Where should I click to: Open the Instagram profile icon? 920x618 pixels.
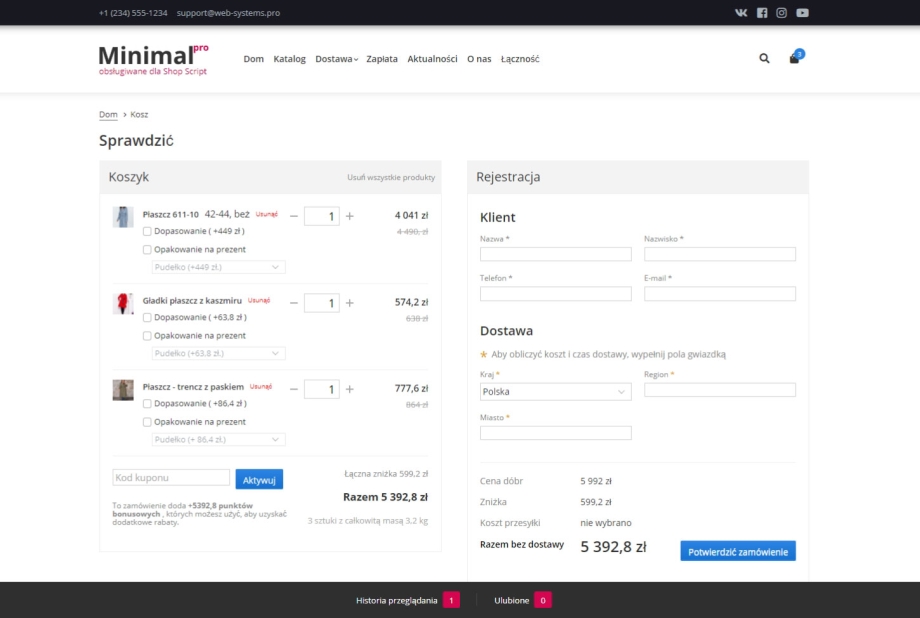pos(782,13)
